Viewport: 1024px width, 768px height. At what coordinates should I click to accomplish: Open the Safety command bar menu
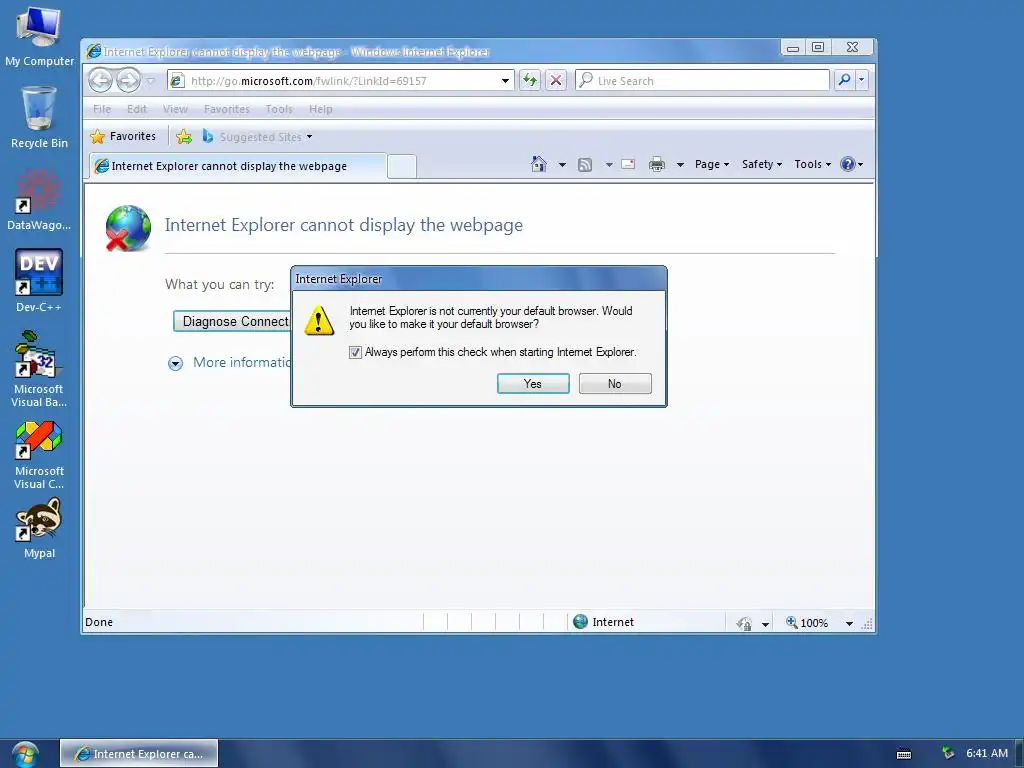761,165
